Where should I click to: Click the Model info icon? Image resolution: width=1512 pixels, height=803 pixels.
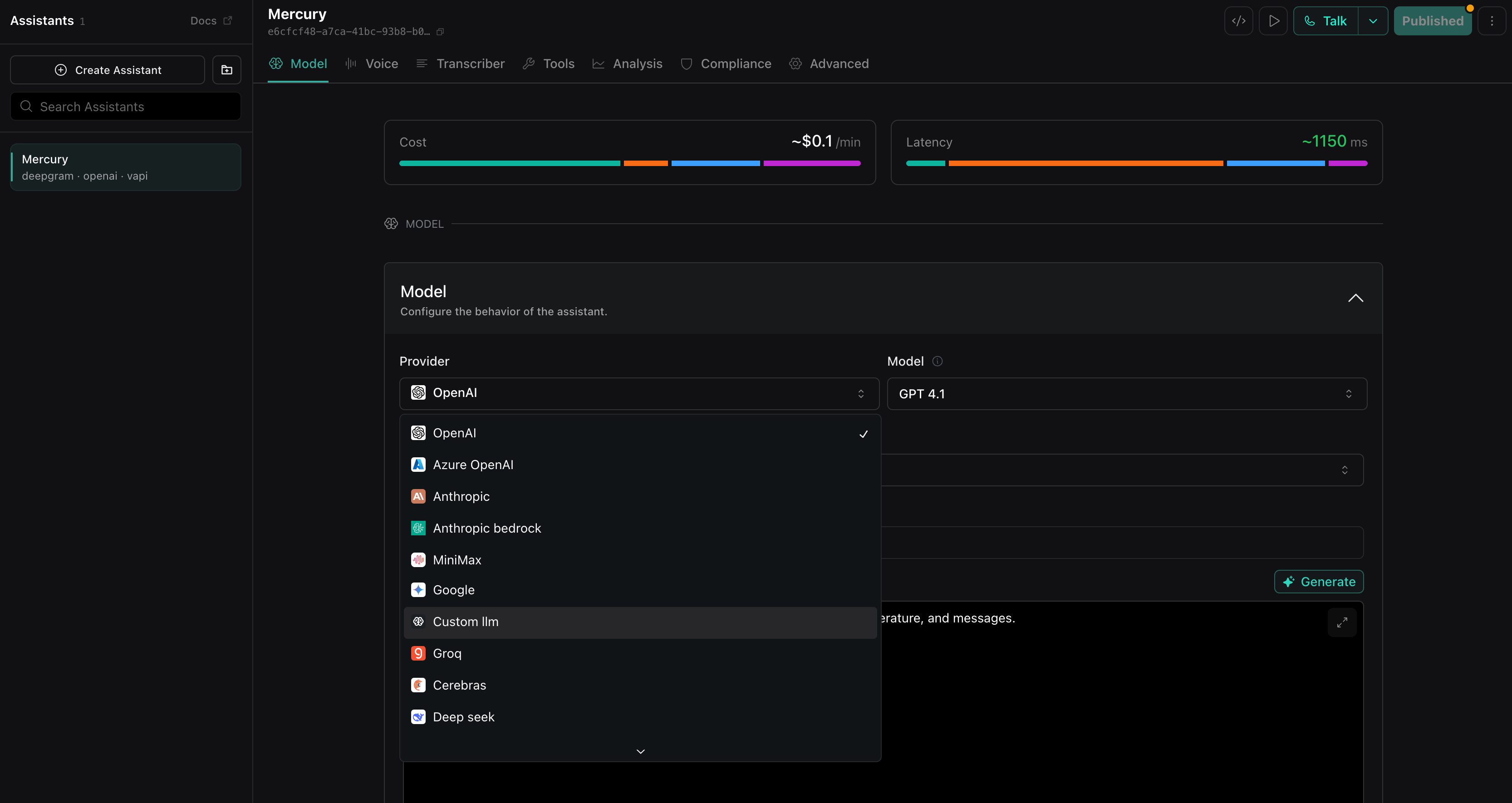coord(938,361)
